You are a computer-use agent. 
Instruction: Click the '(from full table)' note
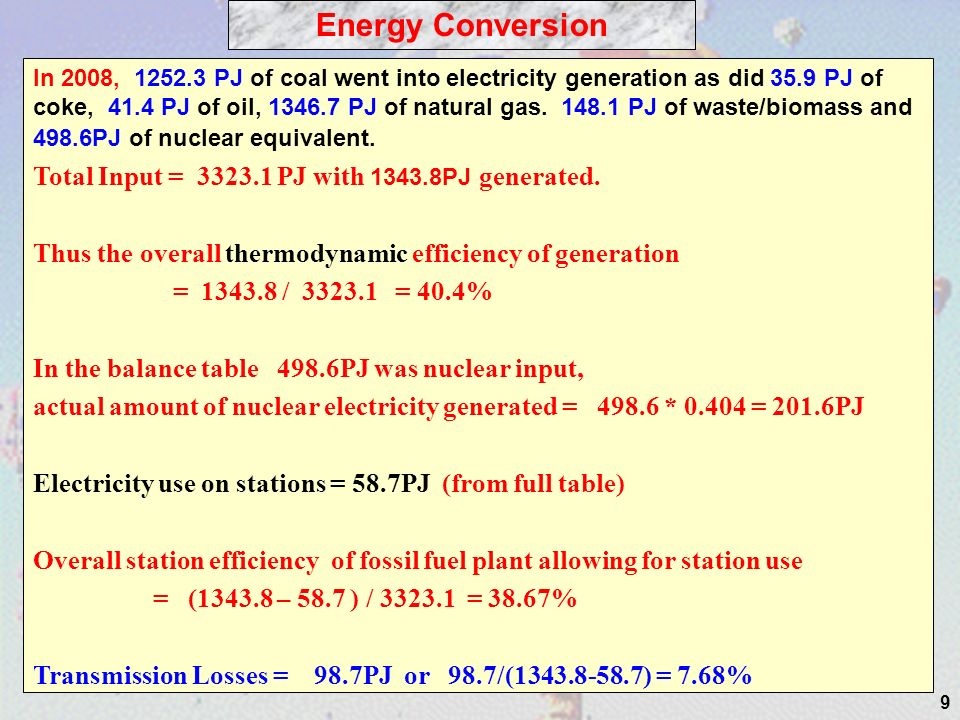tap(533, 484)
